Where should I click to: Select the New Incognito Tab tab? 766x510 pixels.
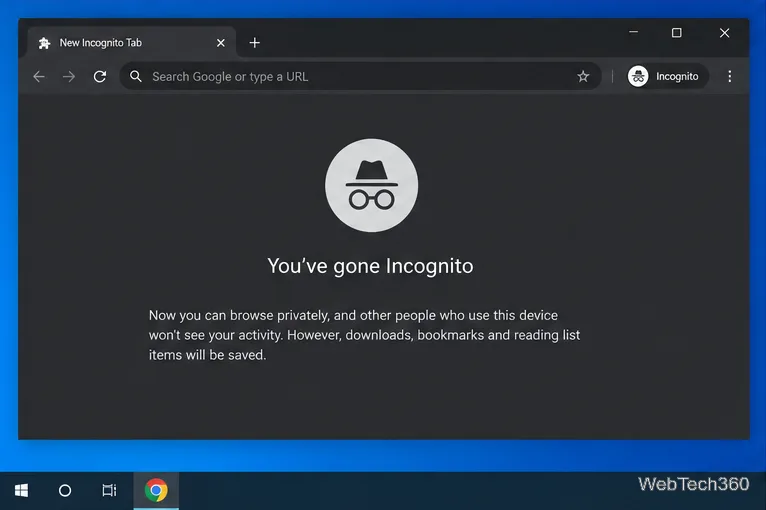pos(132,42)
